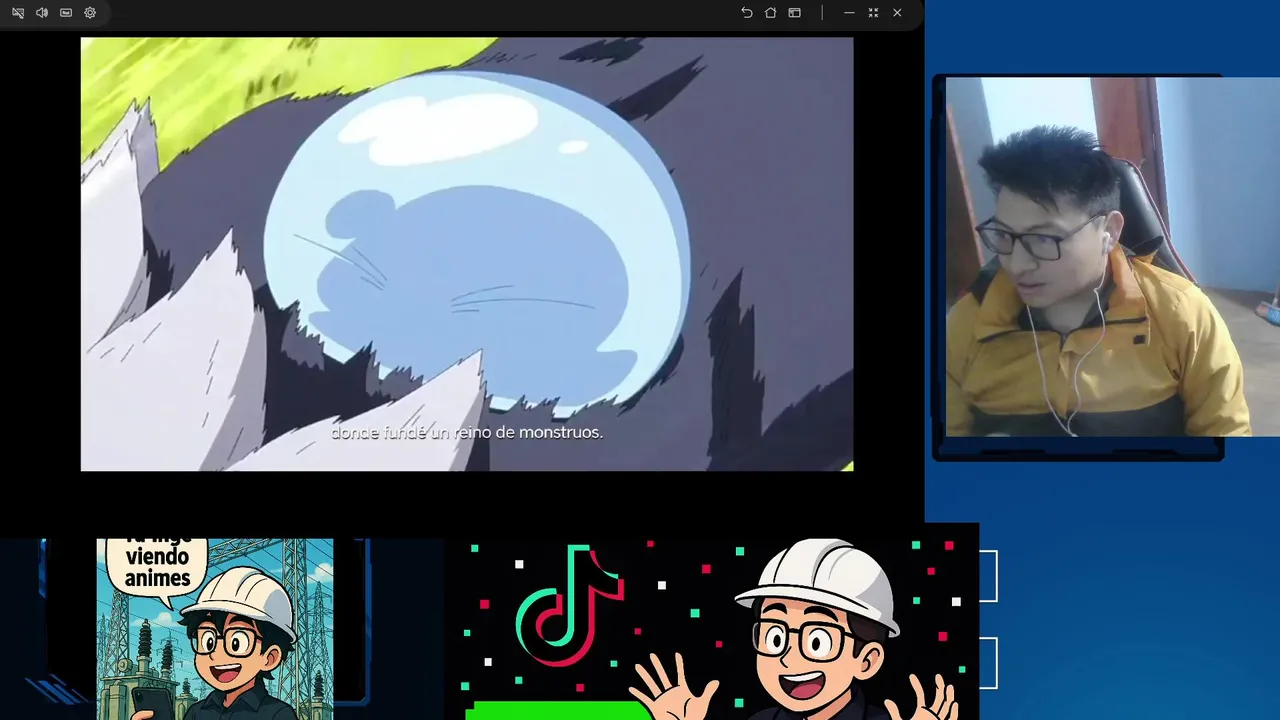Click the TikTok logo graphic
Screen dimensions: 1280x720
(x=570, y=607)
